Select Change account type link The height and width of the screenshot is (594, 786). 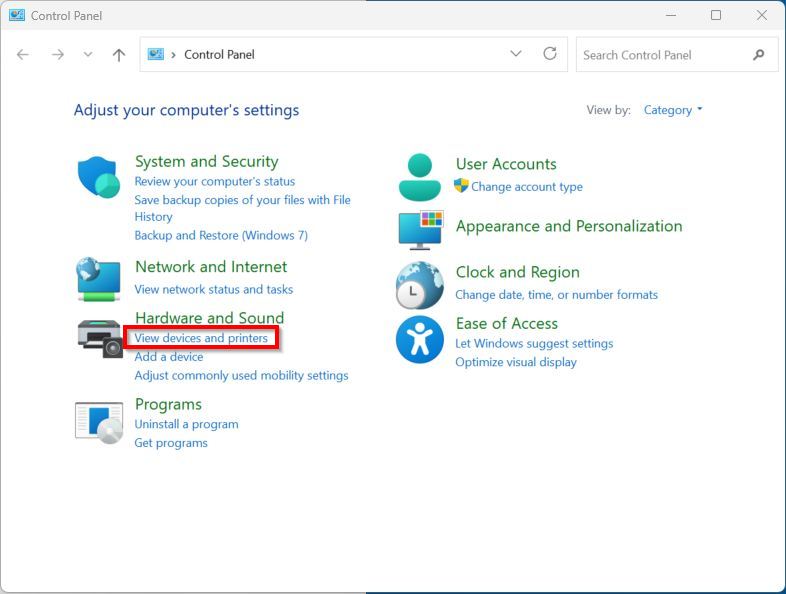click(526, 187)
